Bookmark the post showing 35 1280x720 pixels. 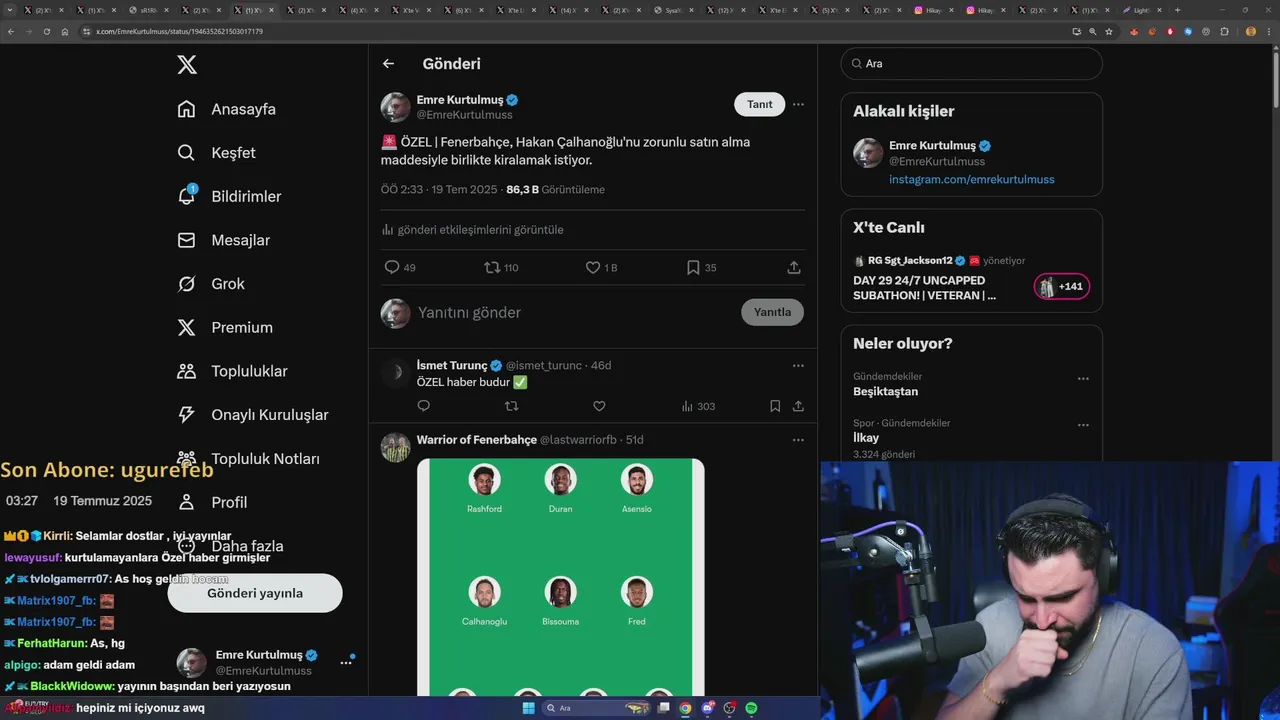[701, 267]
